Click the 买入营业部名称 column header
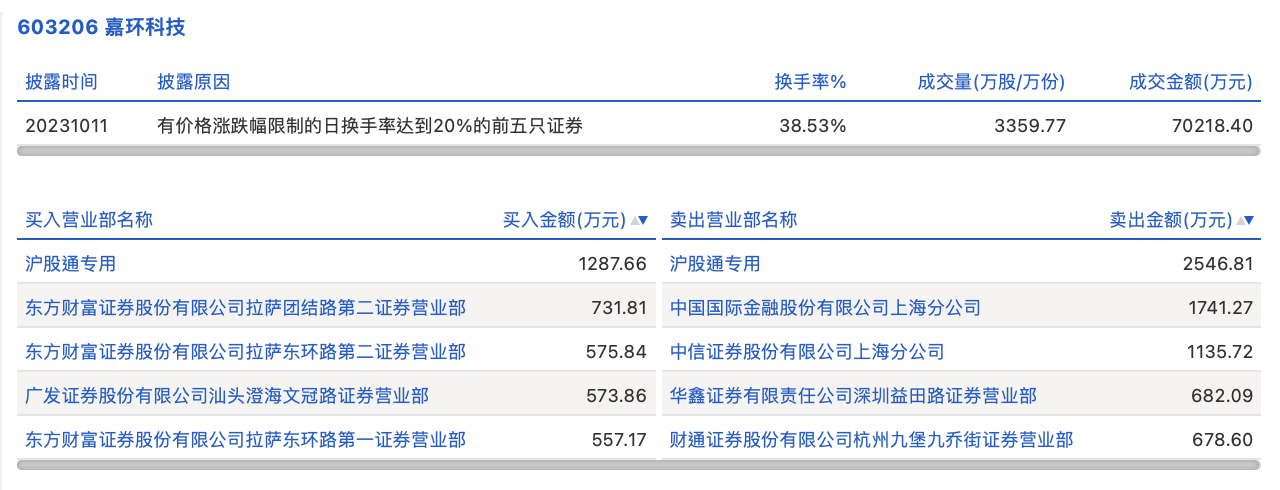This screenshot has width=1280, height=490. pyautogui.click(x=89, y=220)
